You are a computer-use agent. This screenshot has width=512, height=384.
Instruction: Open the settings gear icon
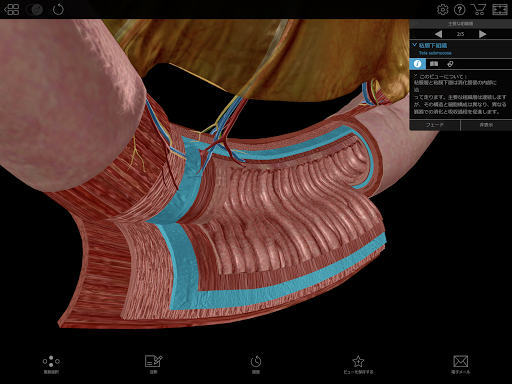click(443, 9)
